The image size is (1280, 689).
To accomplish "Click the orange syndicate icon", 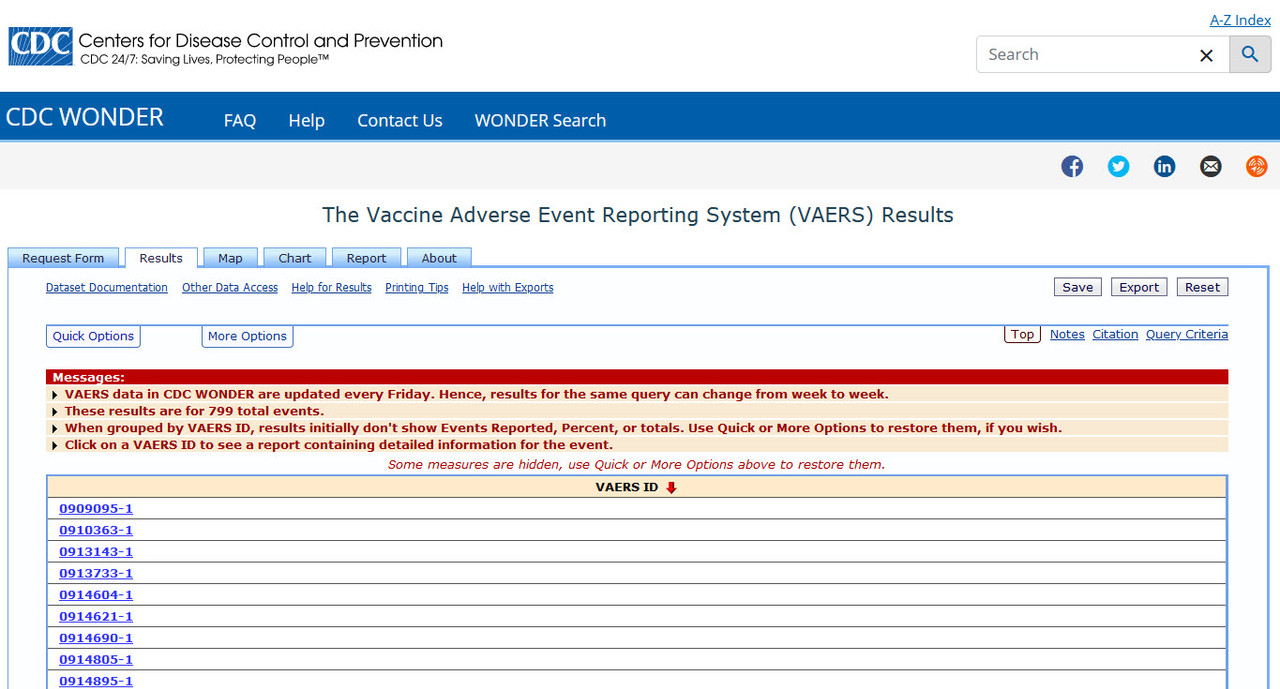I will coord(1256,167).
